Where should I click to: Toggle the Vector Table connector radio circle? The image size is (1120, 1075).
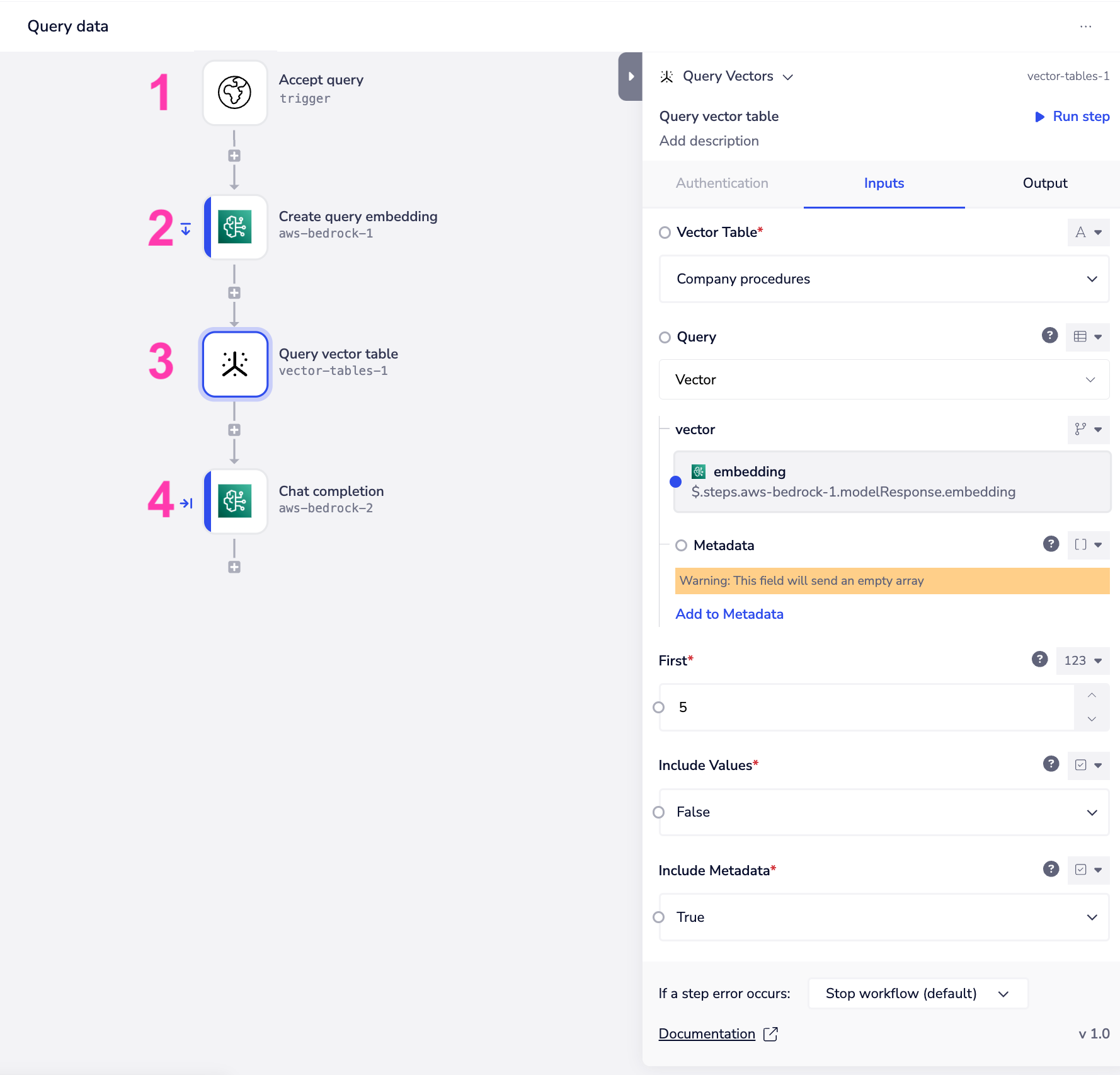665,233
